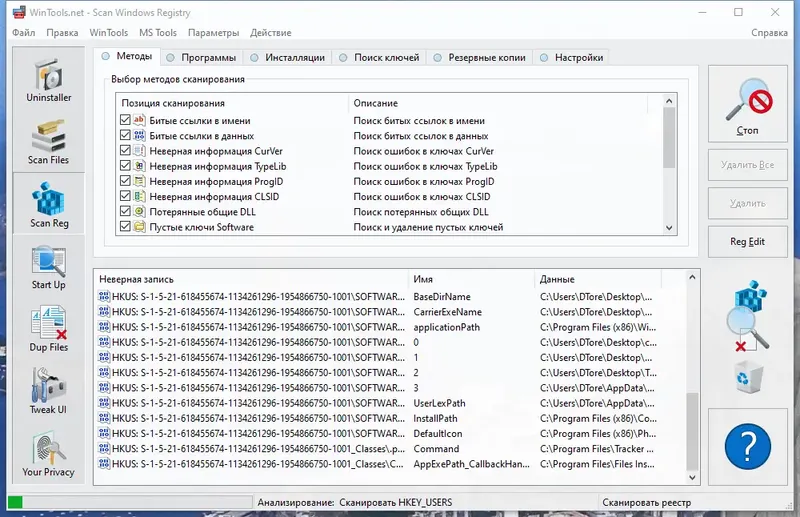Toggle the Неверная информация ProgID checkbox
800x517 pixels.
click(x=125, y=181)
